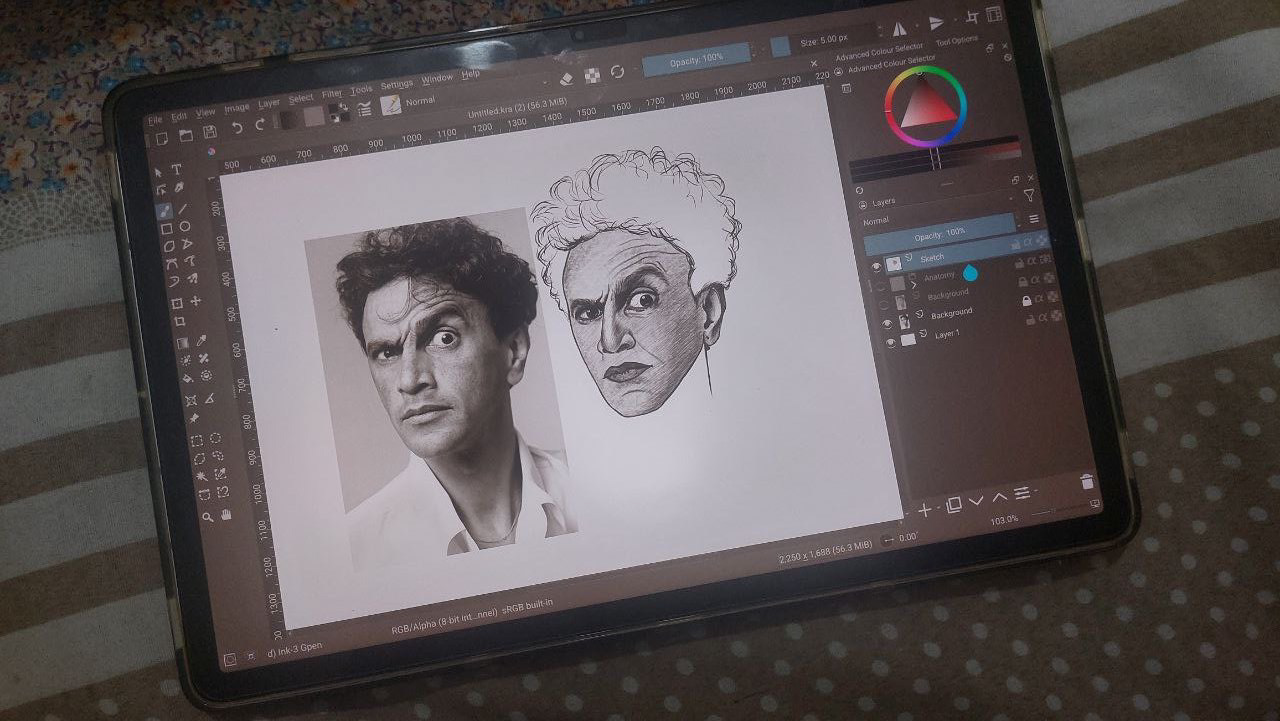Open the brush preset chooser
This screenshot has height=721, width=1280.
(390, 105)
